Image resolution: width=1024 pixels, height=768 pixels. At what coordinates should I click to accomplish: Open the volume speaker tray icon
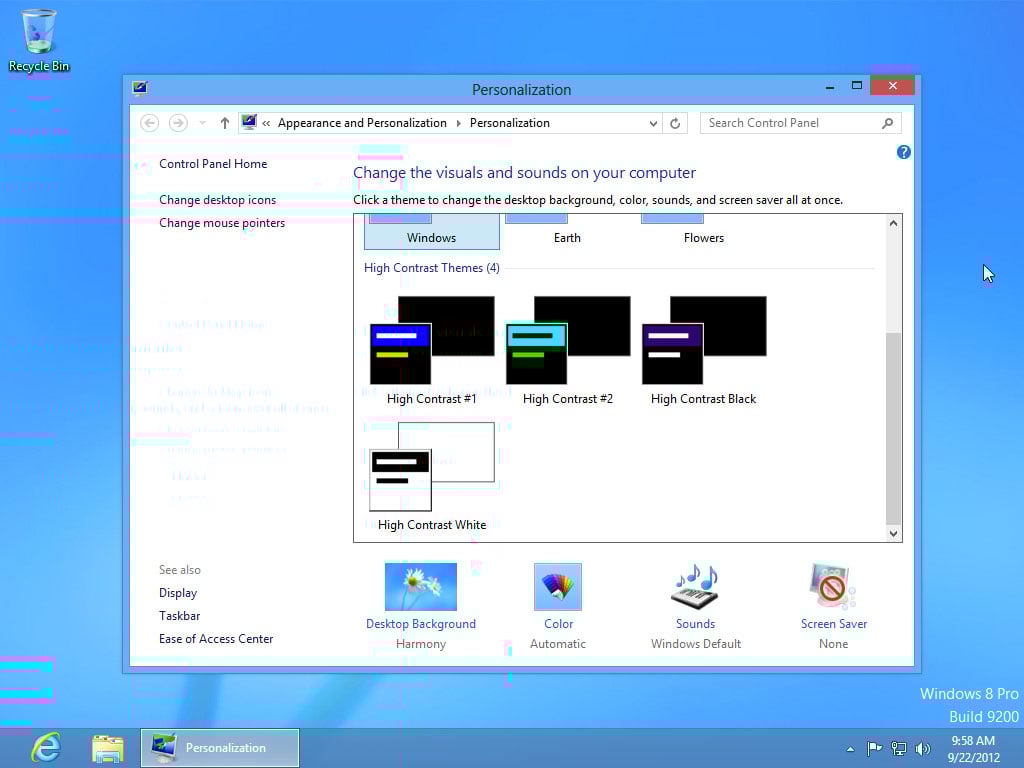pos(922,748)
